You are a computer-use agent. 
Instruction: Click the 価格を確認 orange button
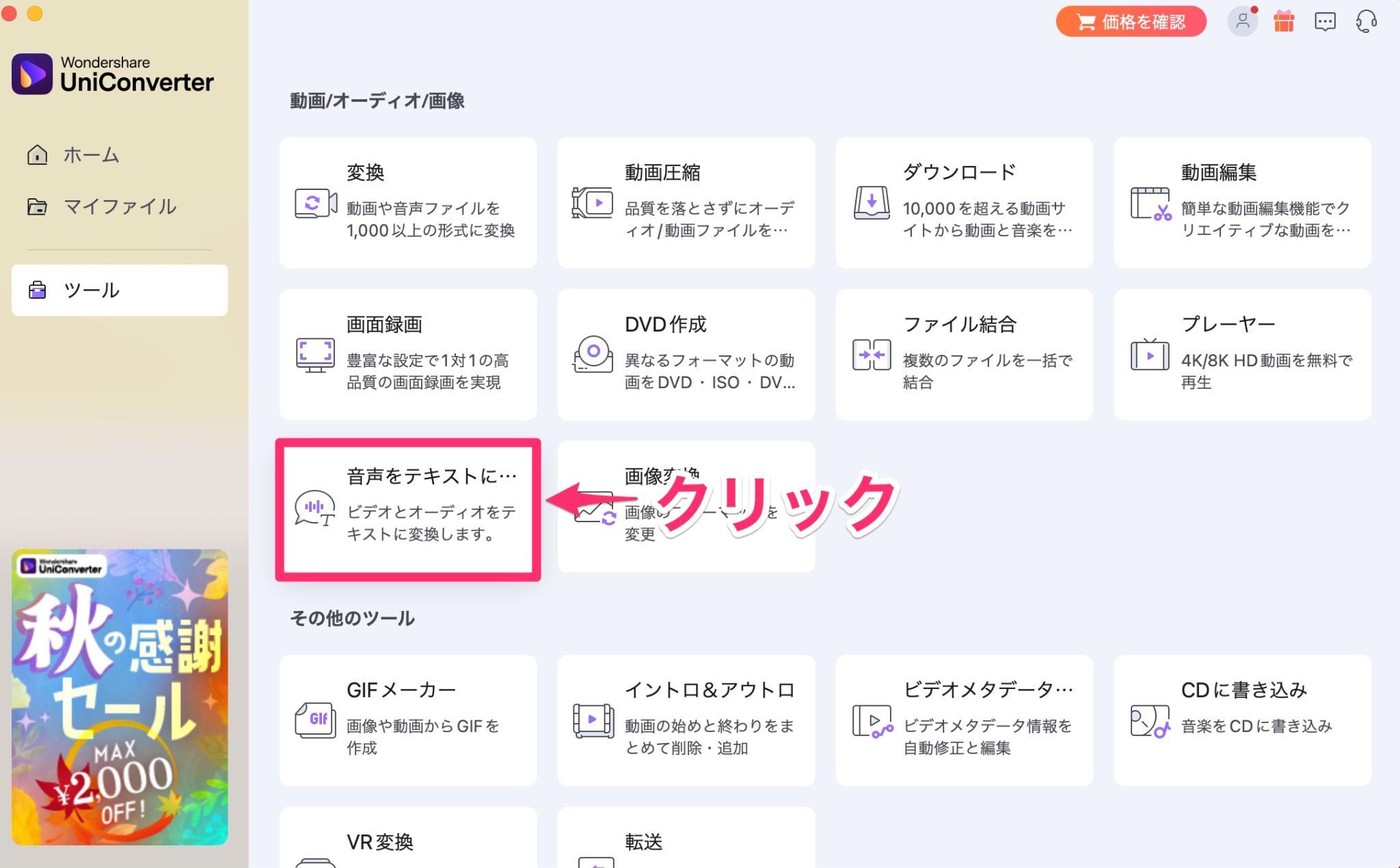tap(1131, 22)
